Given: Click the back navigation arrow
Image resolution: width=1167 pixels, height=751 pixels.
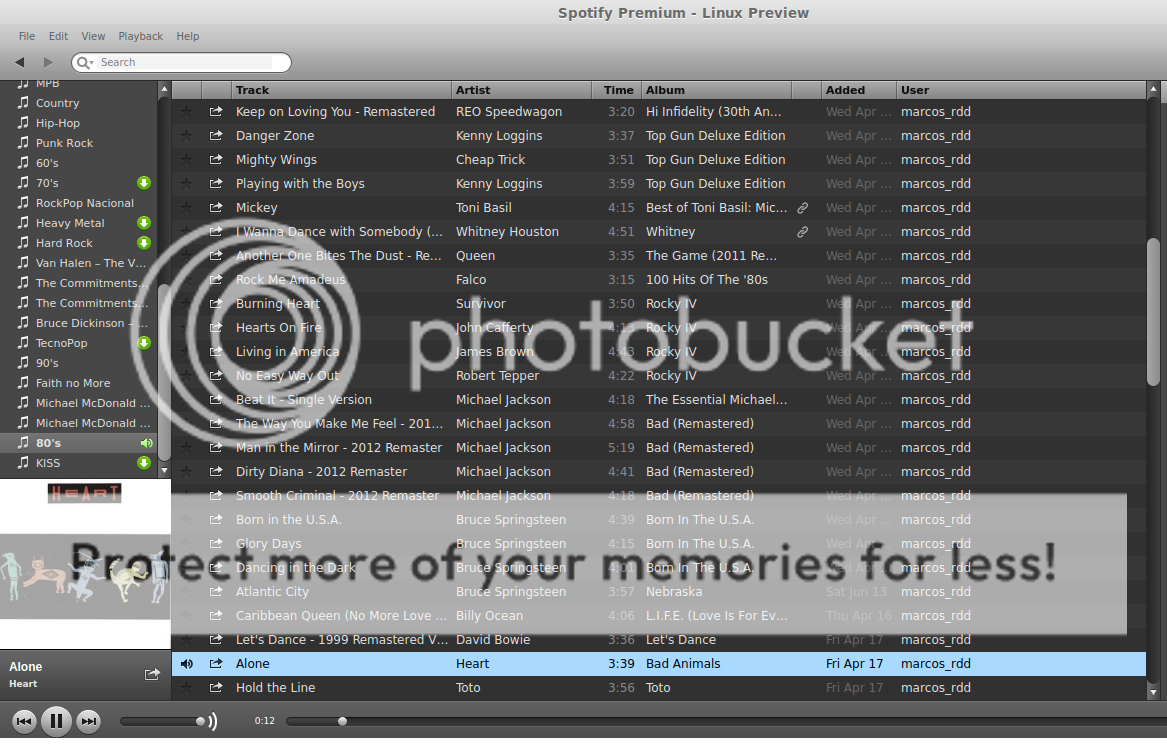Looking at the screenshot, I should tap(20, 62).
